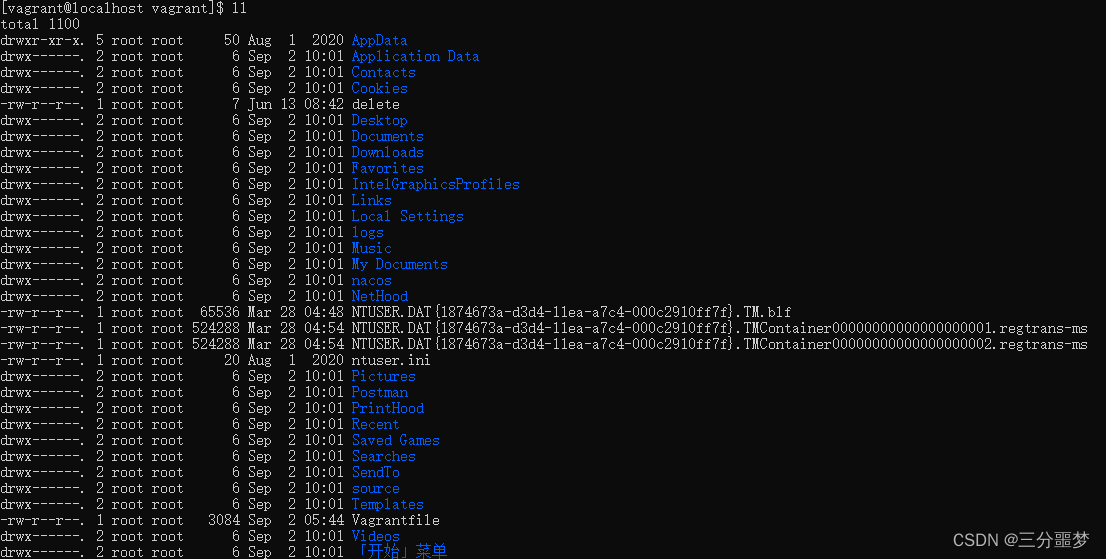The image size is (1106, 559).
Task: Click the Videos directory name
Action: click(x=375, y=536)
